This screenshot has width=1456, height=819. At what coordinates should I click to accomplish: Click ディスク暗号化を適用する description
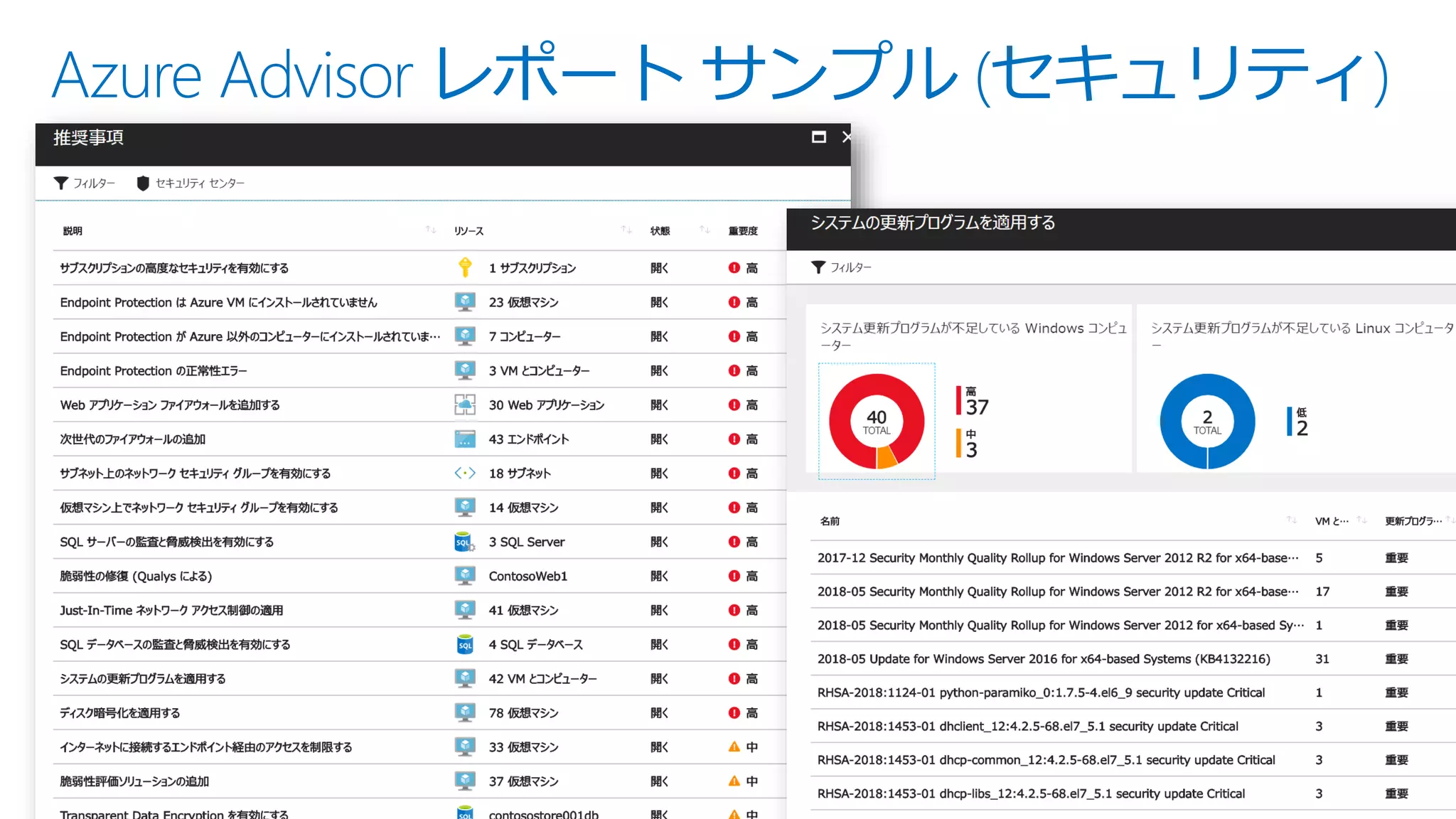[x=120, y=713]
